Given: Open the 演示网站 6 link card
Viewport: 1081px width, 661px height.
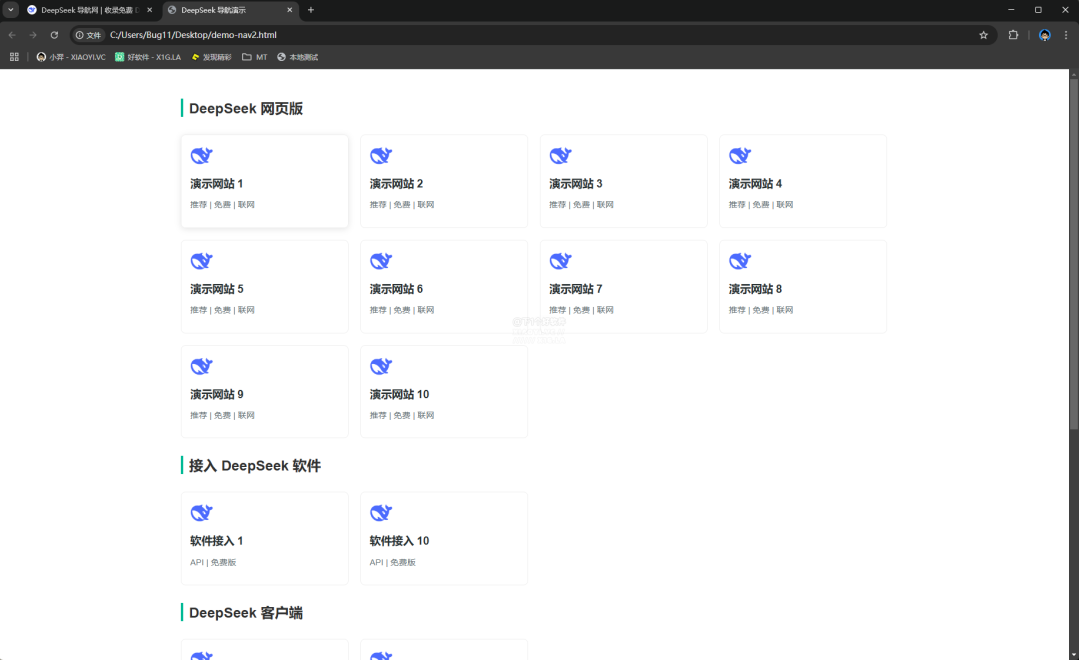Looking at the screenshot, I should 443,287.
